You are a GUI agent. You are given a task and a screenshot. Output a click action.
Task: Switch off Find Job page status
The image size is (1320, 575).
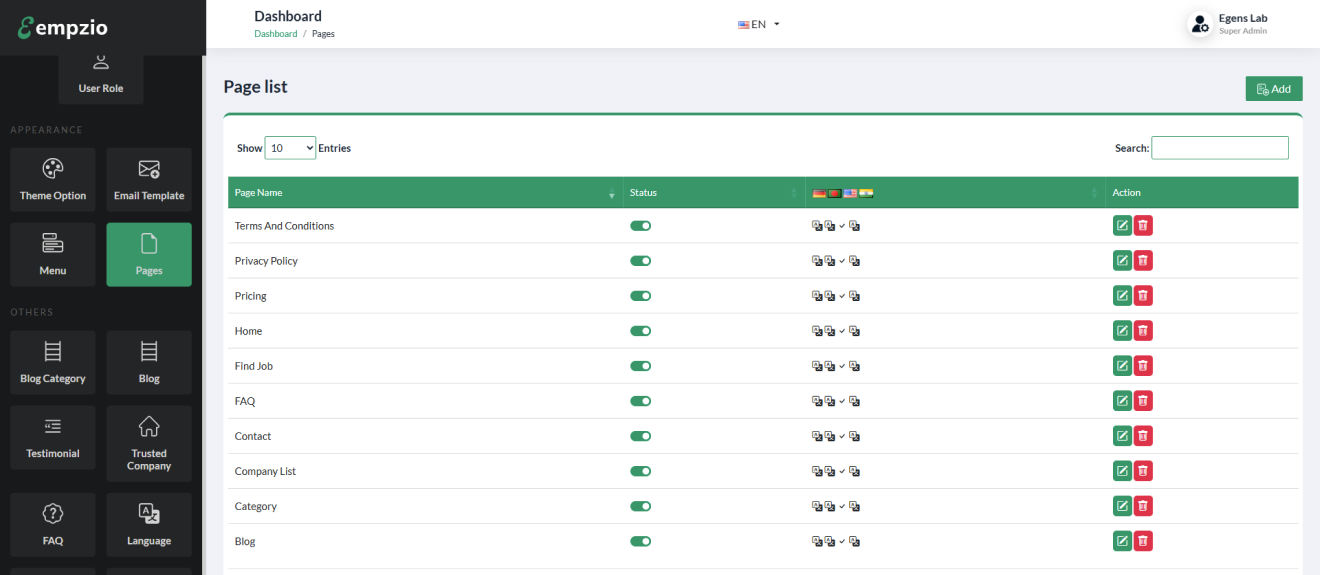coord(640,366)
